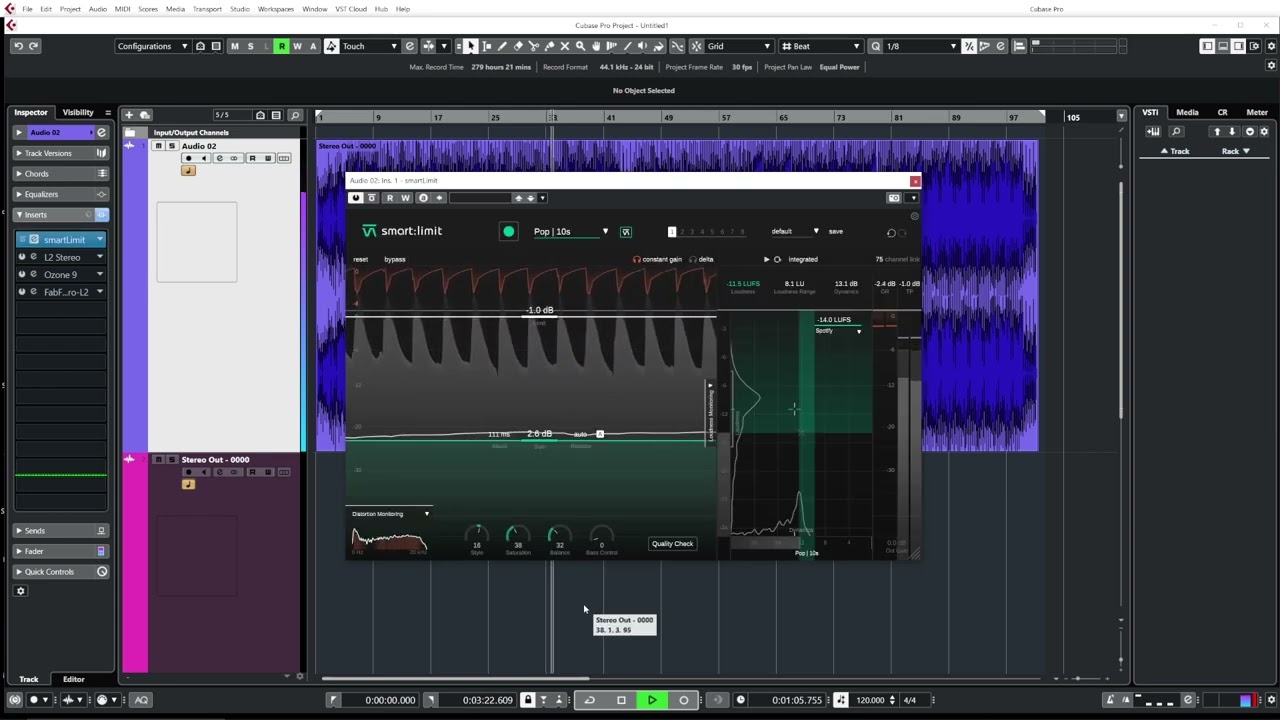Select the Ozone 9 insert slot

(61, 275)
